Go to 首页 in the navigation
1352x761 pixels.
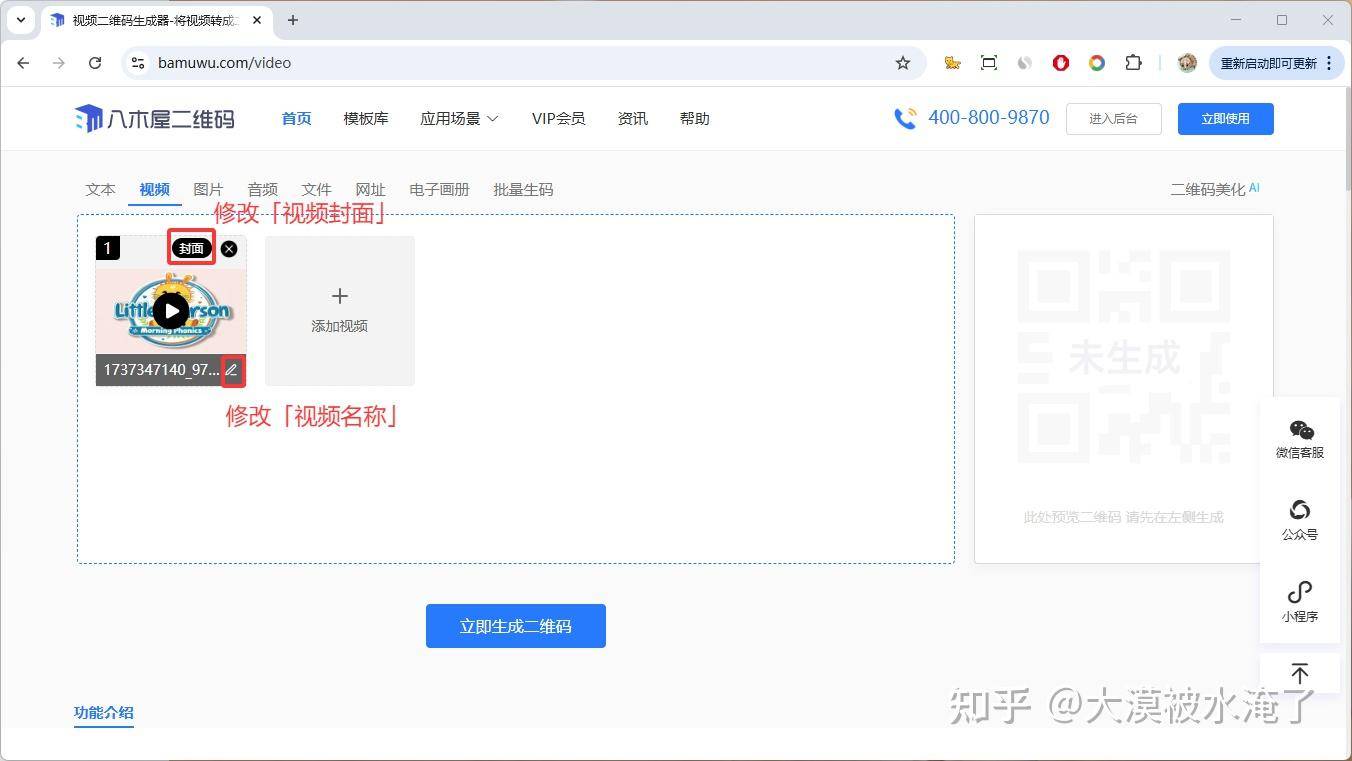296,119
